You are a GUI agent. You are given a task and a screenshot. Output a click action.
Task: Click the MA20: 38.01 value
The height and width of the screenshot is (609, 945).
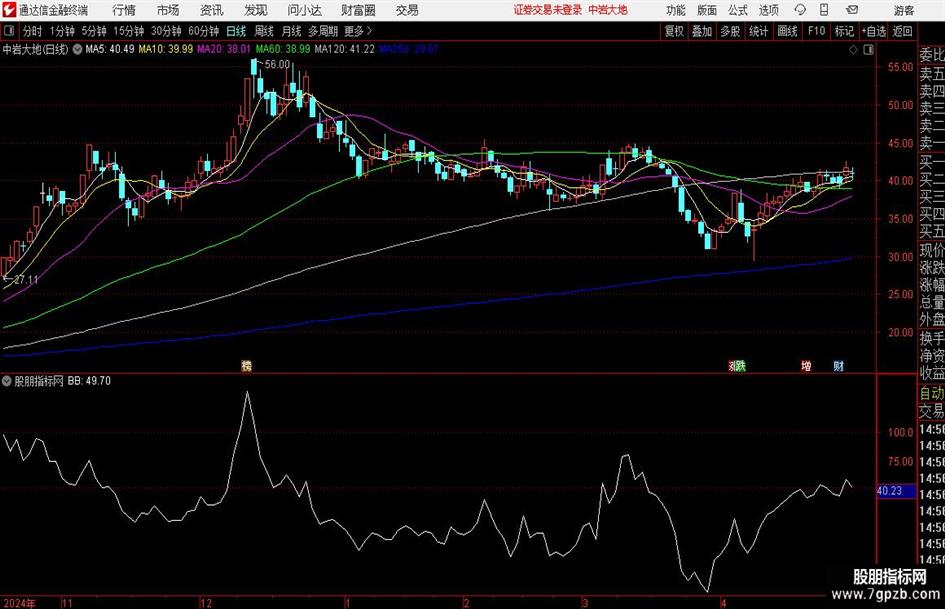tap(224, 49)
